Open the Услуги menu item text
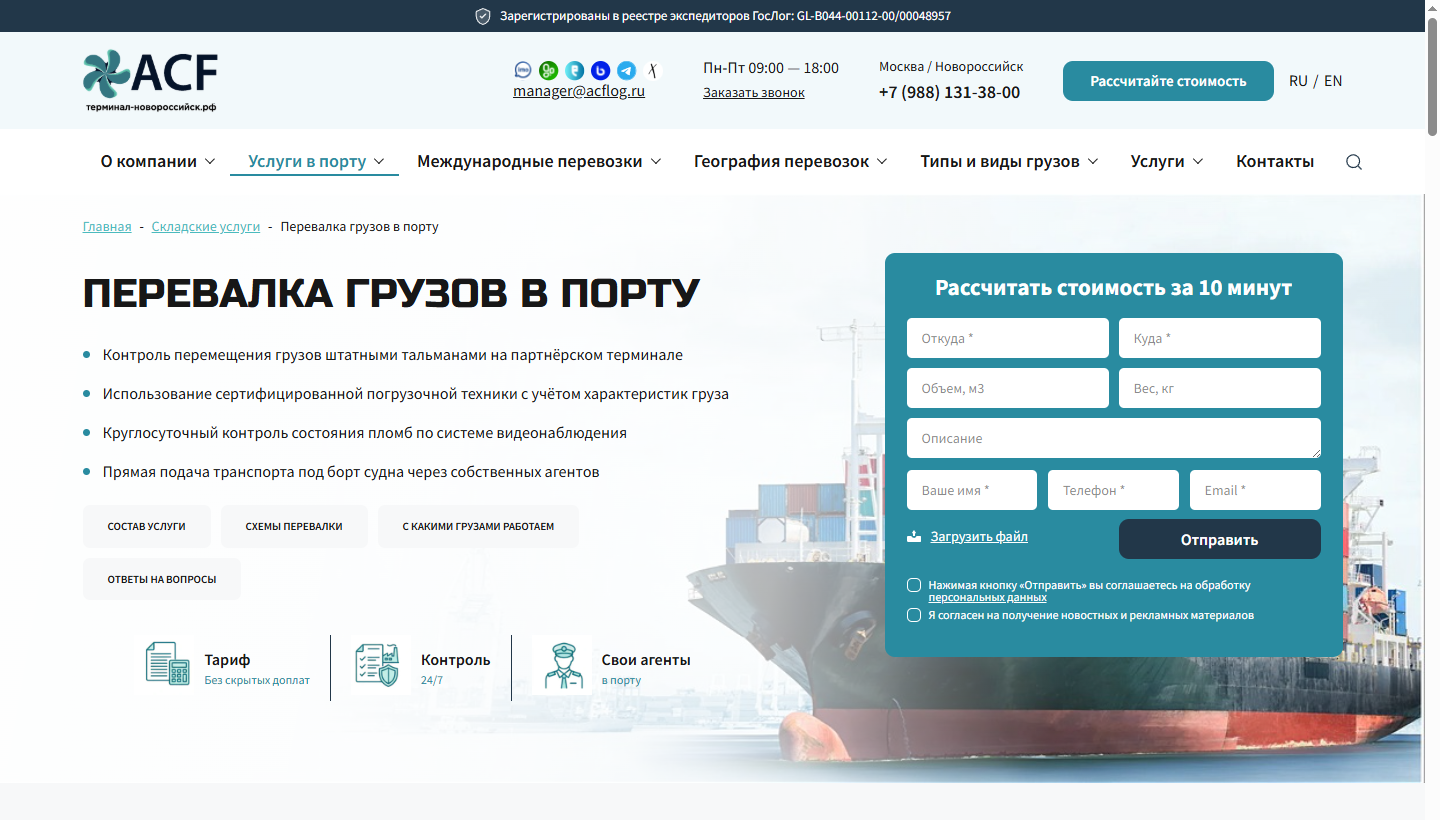The width and height of the screenshot is (1440, 820). coord(1158,161)
